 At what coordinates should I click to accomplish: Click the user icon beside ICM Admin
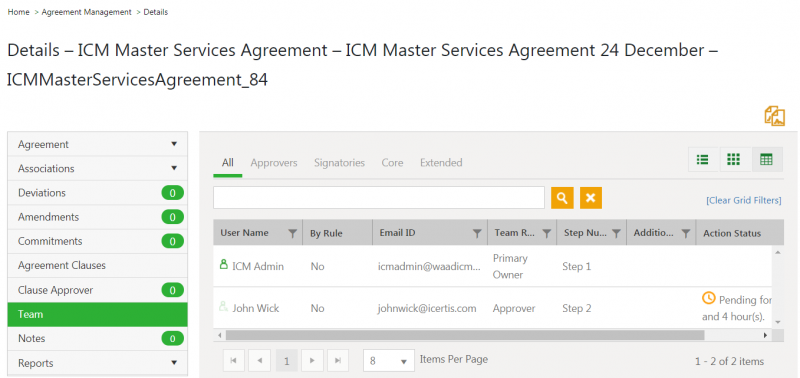point(223,264)
